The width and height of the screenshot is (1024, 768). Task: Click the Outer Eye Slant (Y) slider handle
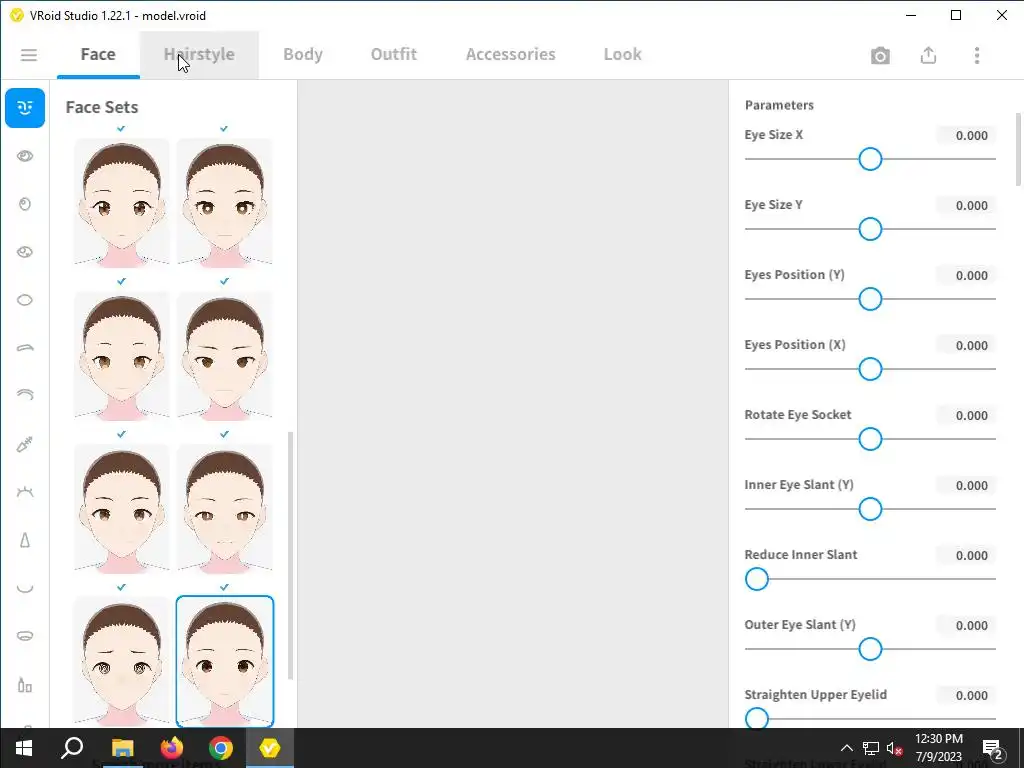pyautogui.click(x=870, y=649)
